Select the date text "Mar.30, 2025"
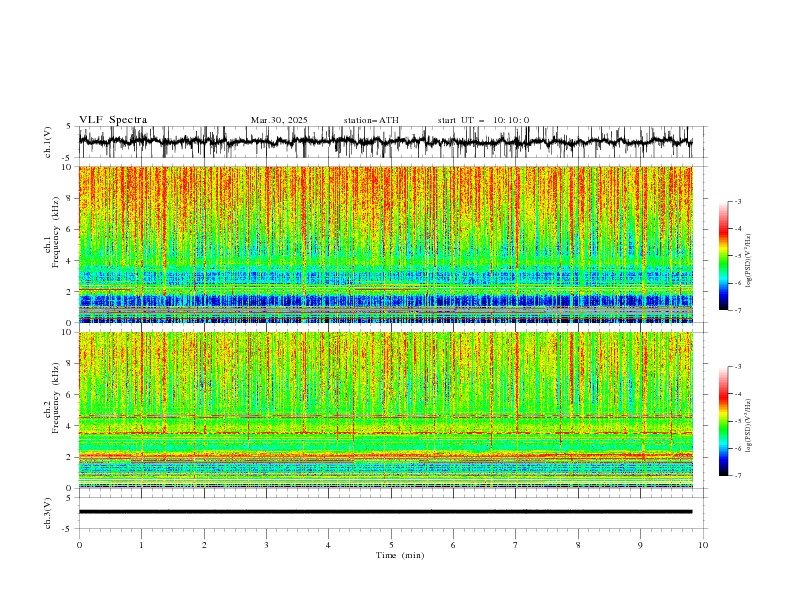 (279, 120)
